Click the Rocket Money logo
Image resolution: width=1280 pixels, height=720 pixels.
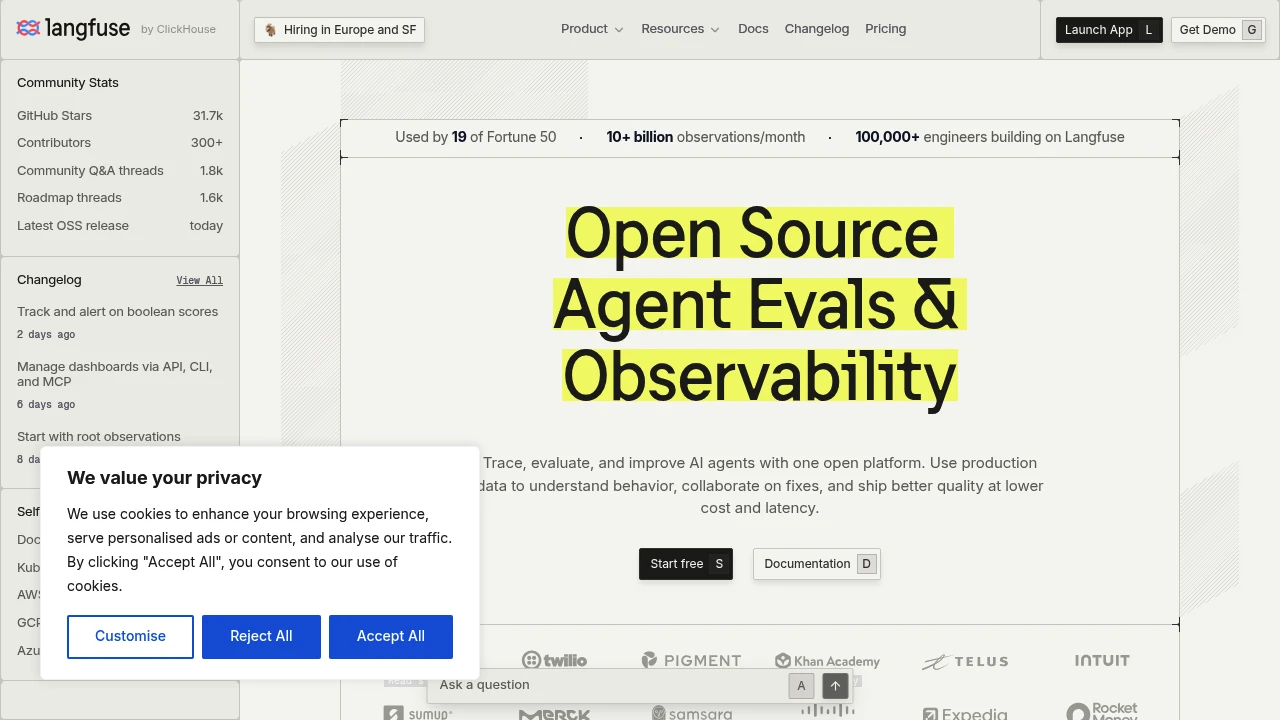click(1102, 711)
